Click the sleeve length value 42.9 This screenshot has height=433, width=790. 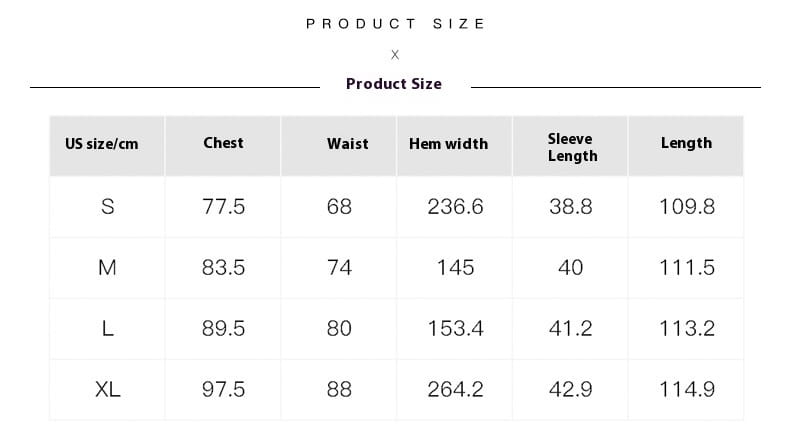(570, 390)
